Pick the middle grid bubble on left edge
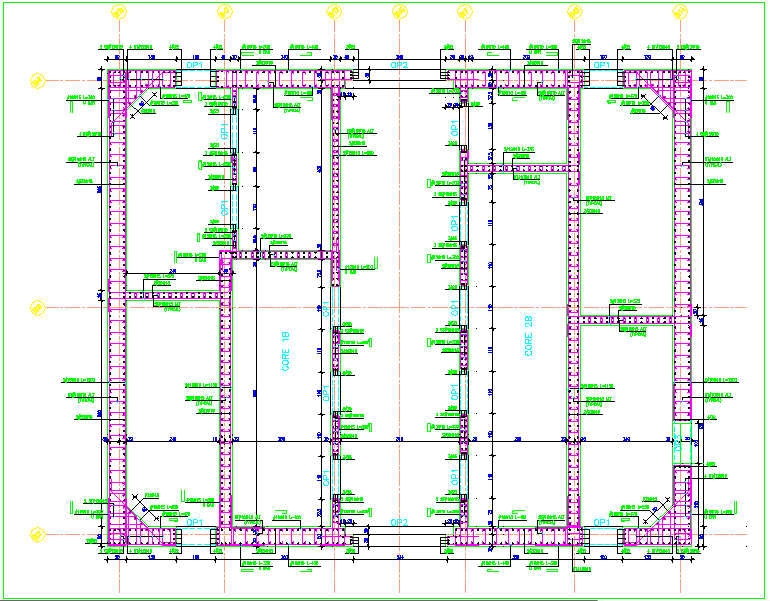The height and width of the screenshot is (601, 770). tap(37, 307)
